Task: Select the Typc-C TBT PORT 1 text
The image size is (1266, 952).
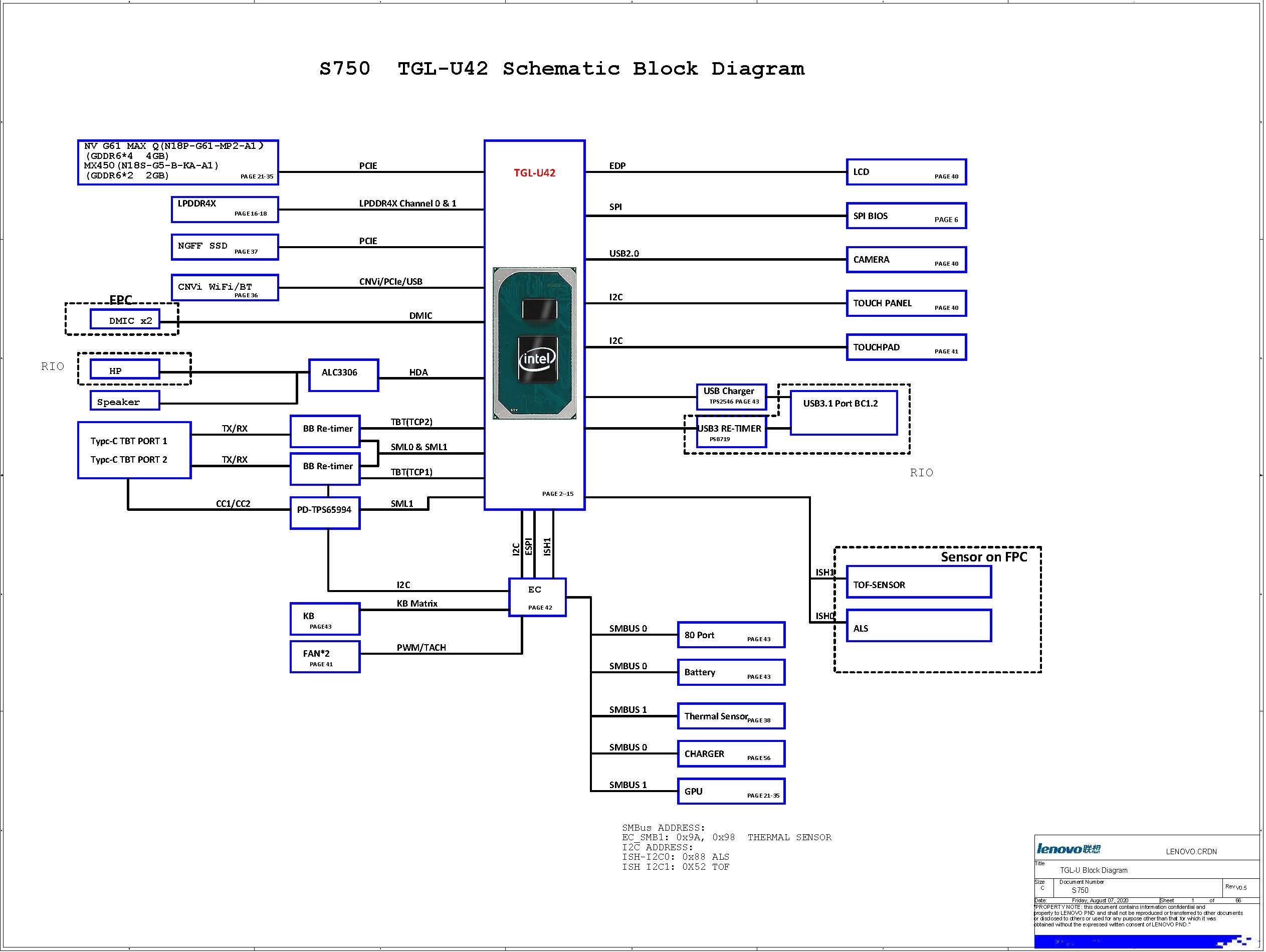Action: pos(129,441)
